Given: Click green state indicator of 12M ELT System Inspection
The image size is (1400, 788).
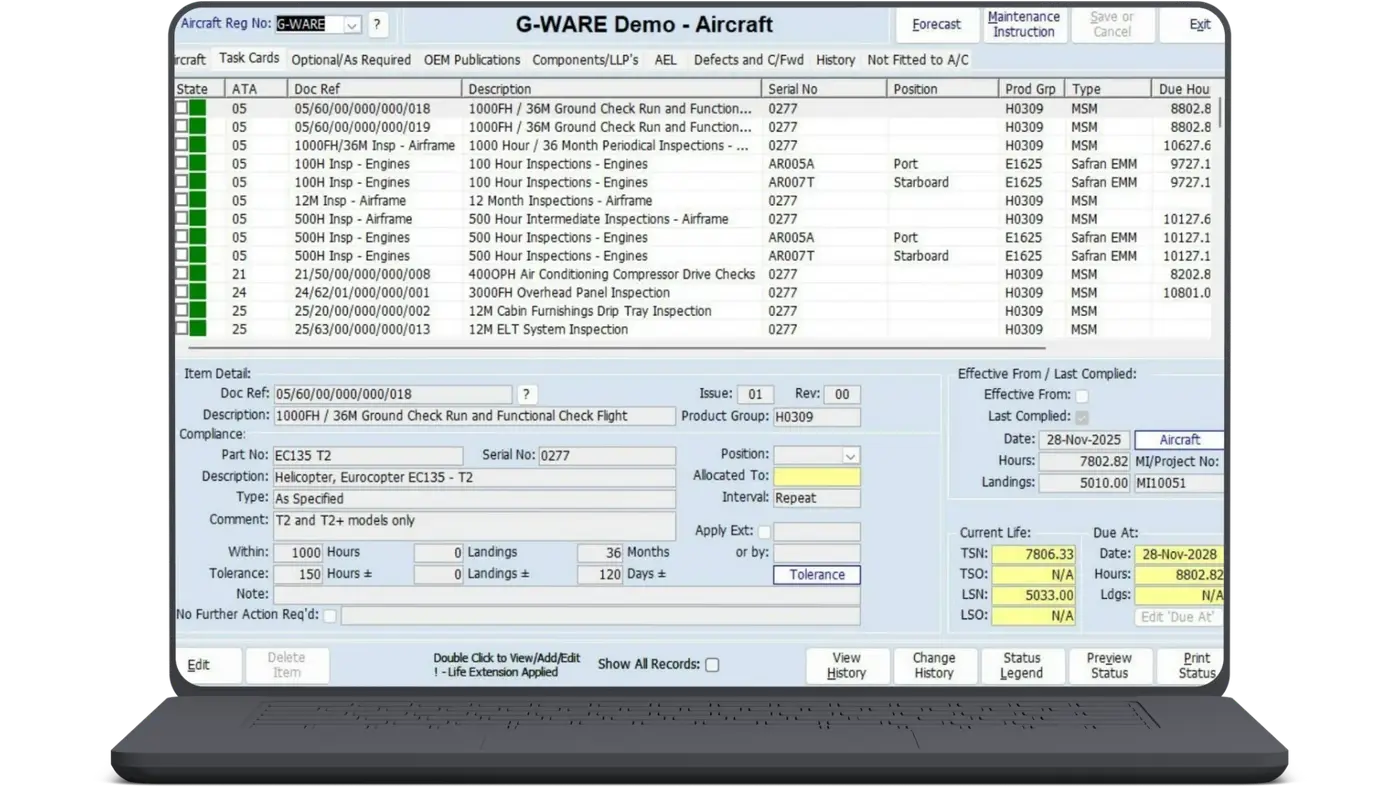Looking at the screenshot, I should (198, 329).
